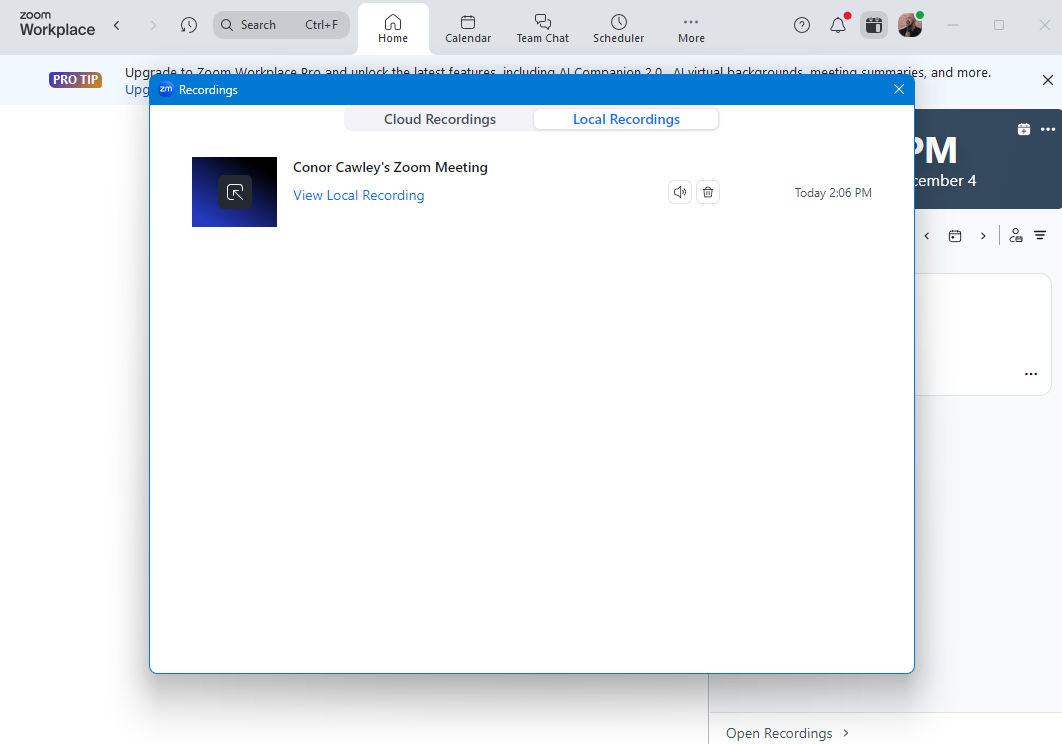This screenshot has width=1062, height=744.
Task: Jump to today calendar icon
Action: point(955,236)
